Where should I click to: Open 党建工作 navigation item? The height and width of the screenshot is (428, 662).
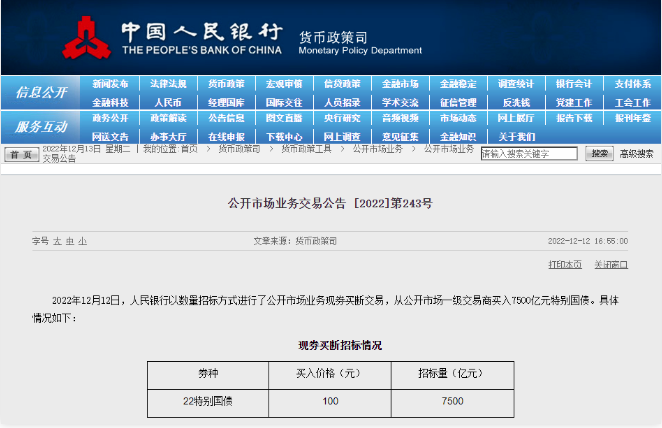574,103
